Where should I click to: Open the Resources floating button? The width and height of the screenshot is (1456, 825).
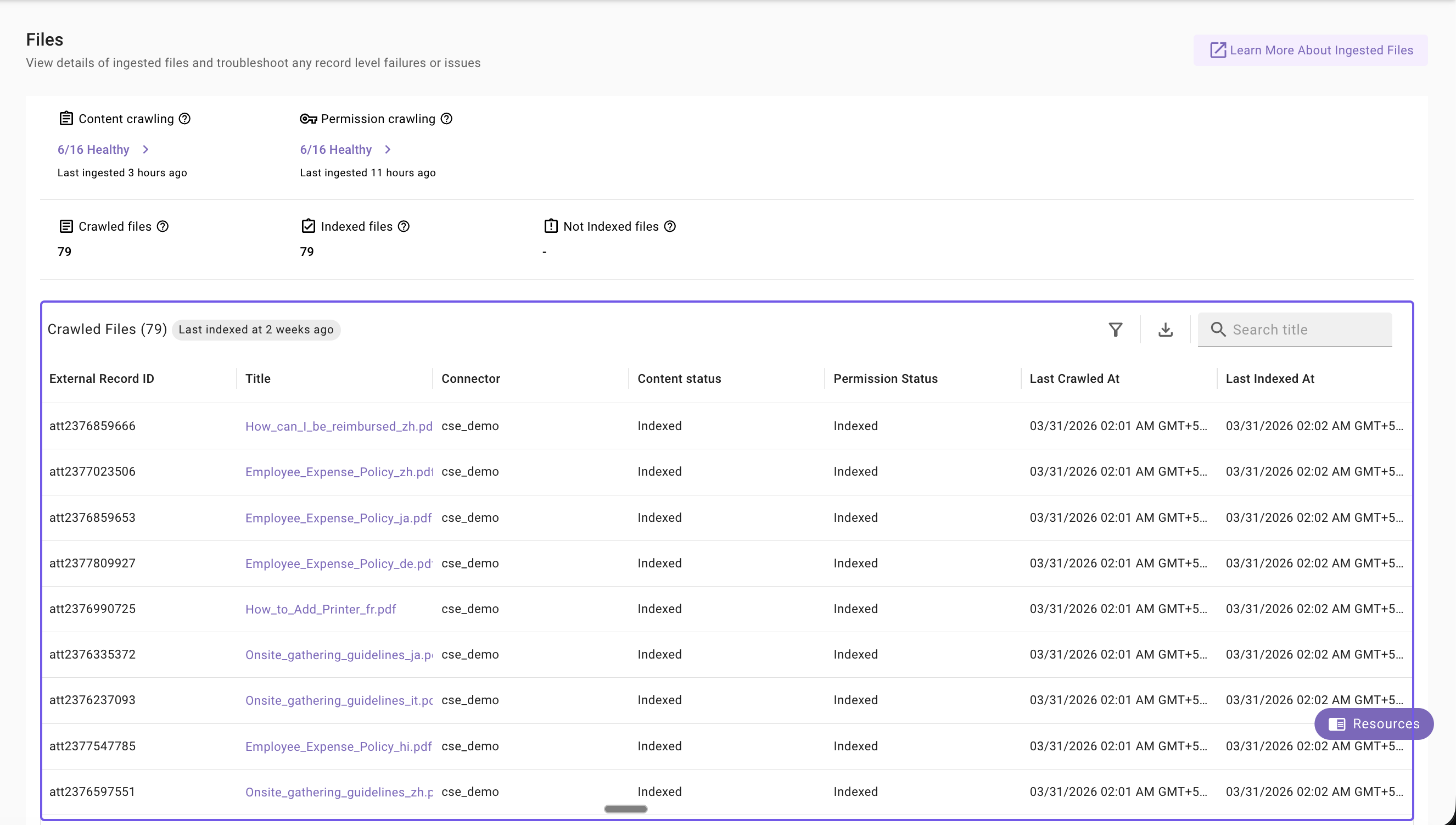[x=1373, y=723]
